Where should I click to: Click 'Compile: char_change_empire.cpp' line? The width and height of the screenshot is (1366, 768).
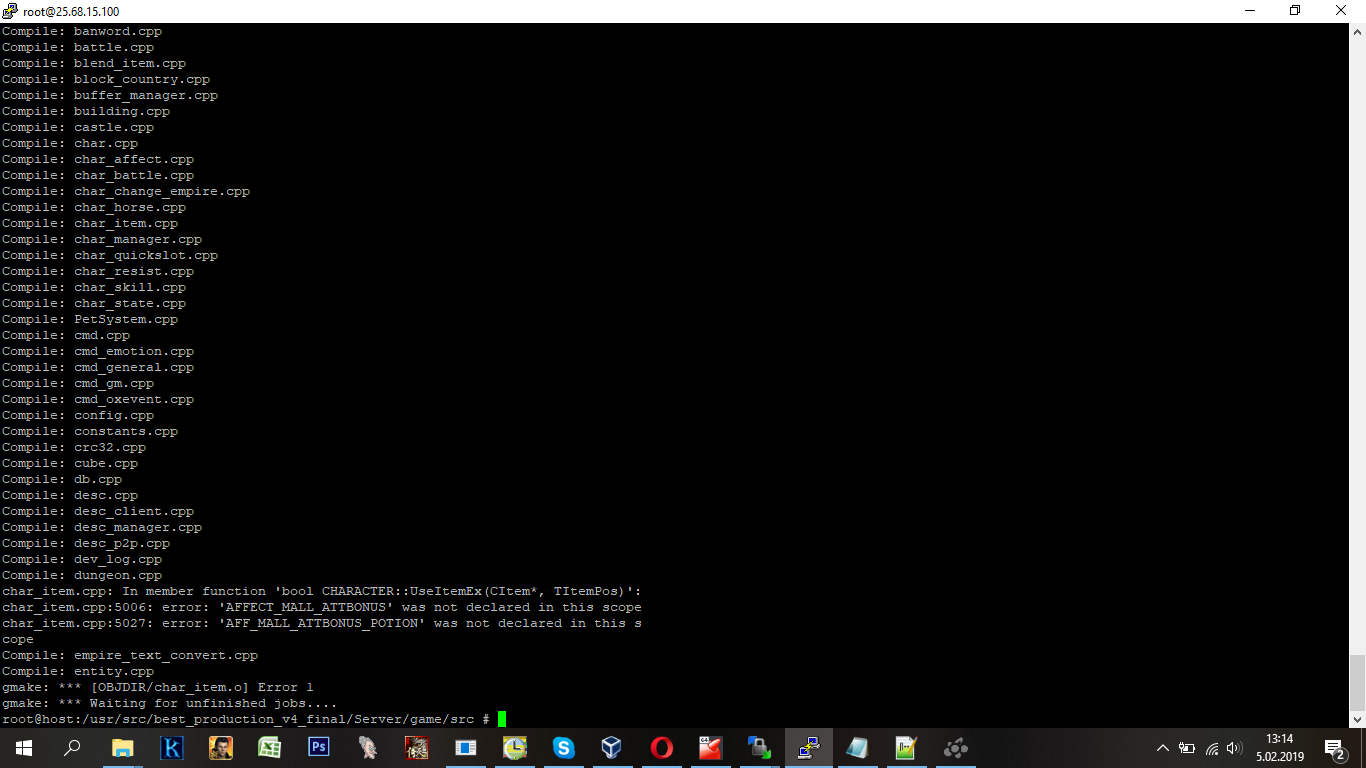click(126, 191)
